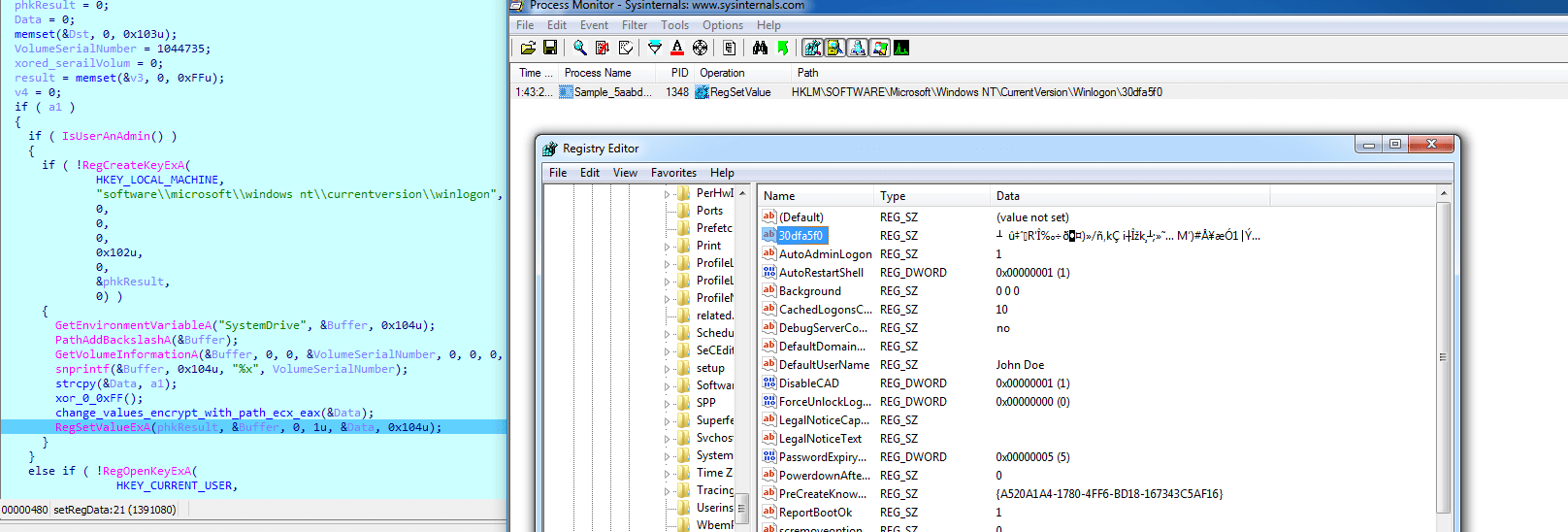The height and width of the screenshot is (532, 1568).
Task: Click the registry tree scrollbar thumb
Action: tap(742, 509)
